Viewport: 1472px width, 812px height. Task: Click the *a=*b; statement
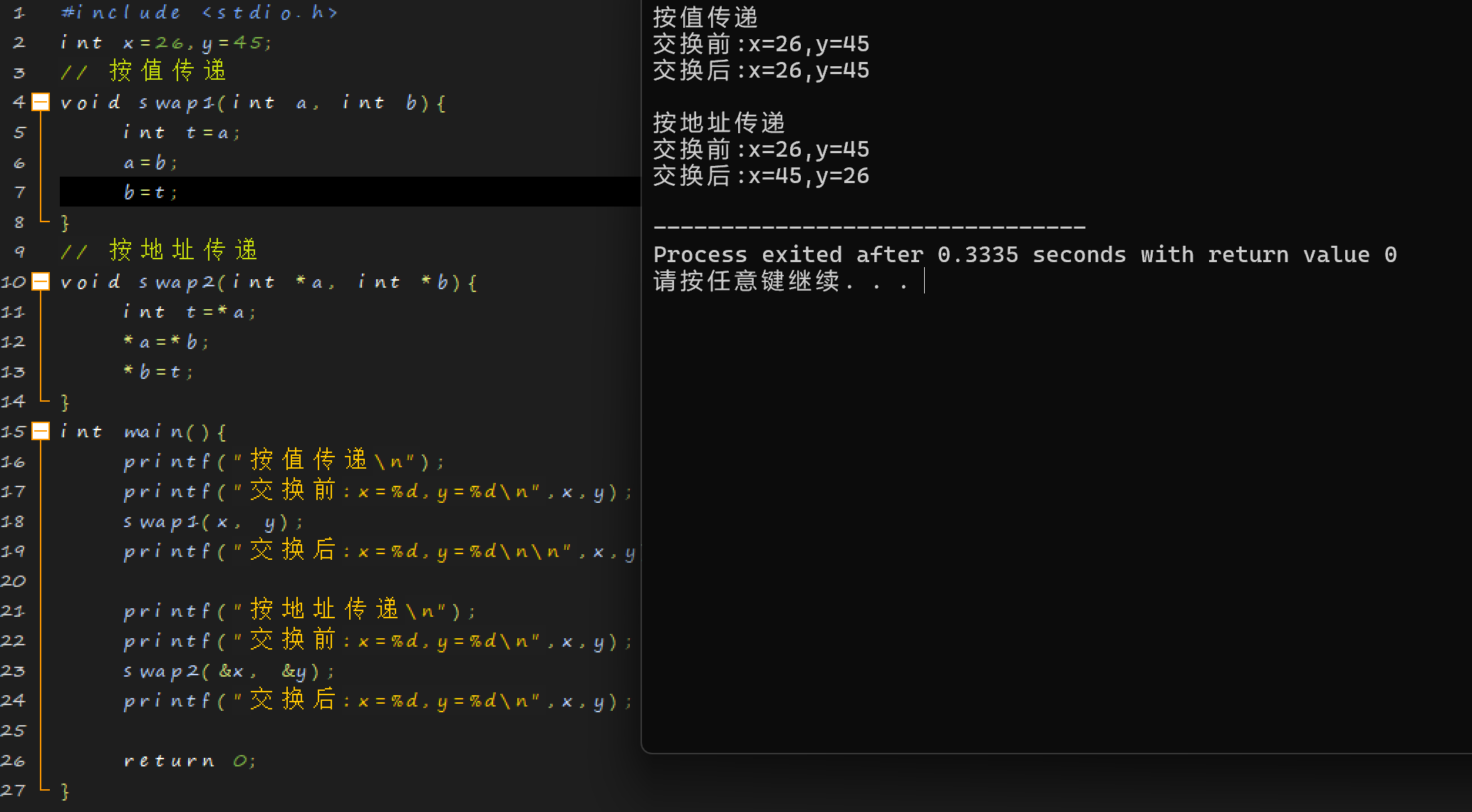(166, 342)
